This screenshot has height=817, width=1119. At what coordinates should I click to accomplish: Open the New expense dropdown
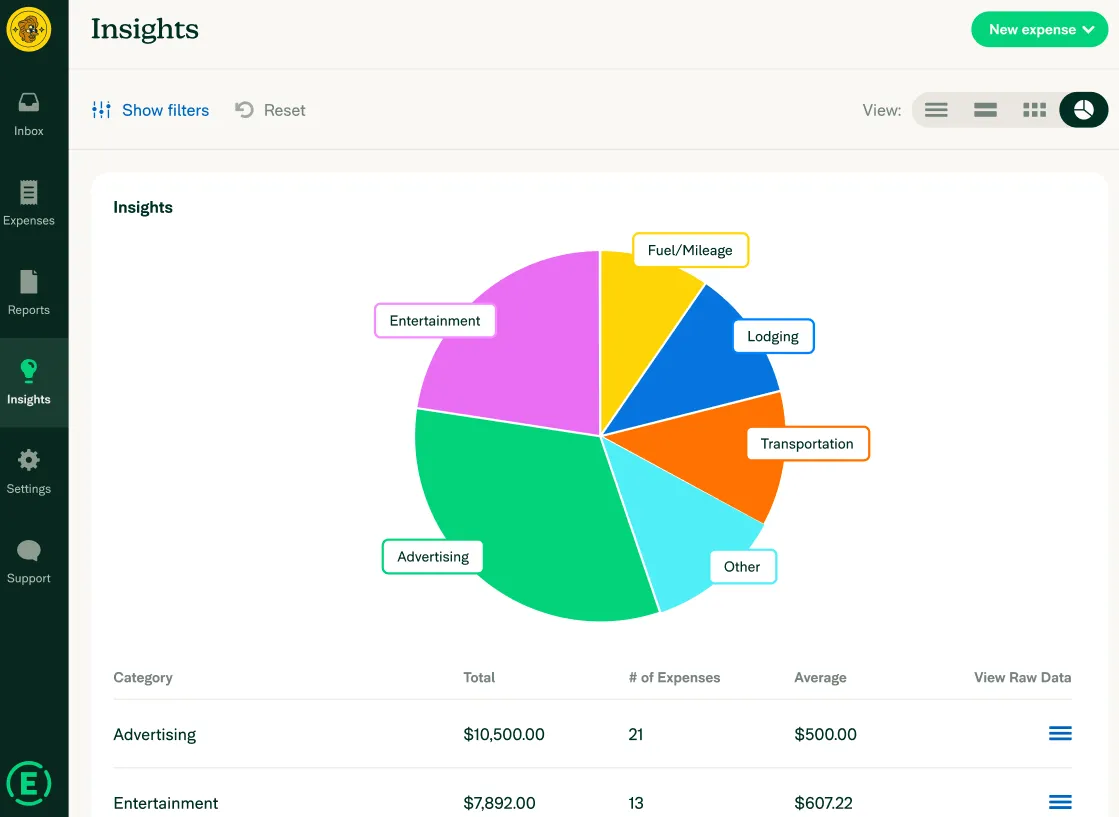[1039, 29]
